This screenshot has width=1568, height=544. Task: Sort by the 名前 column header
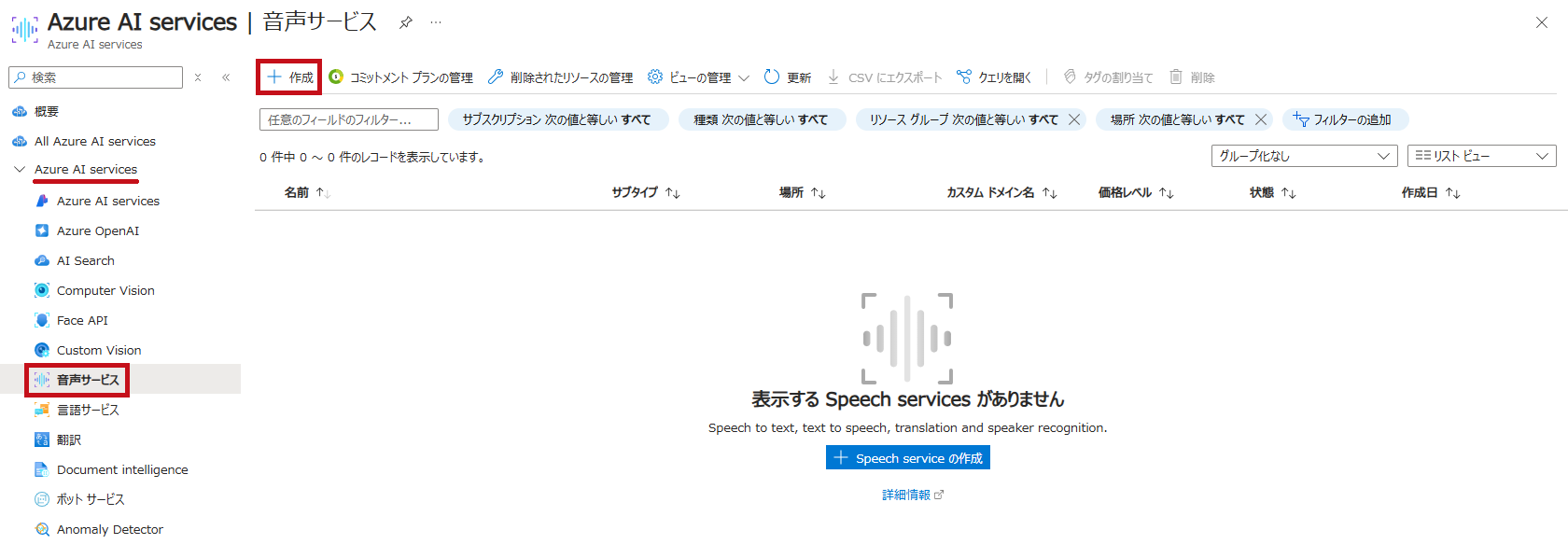point(307,192)
